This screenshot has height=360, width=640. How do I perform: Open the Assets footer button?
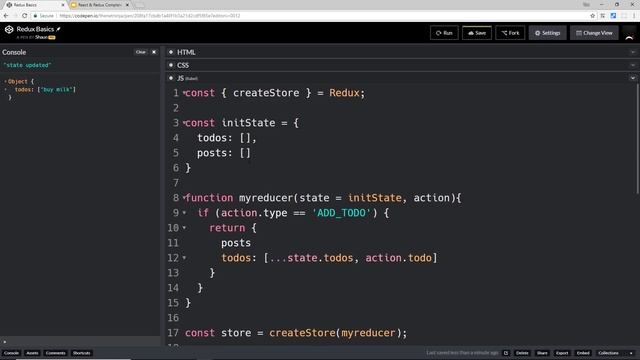click(32, 353)
